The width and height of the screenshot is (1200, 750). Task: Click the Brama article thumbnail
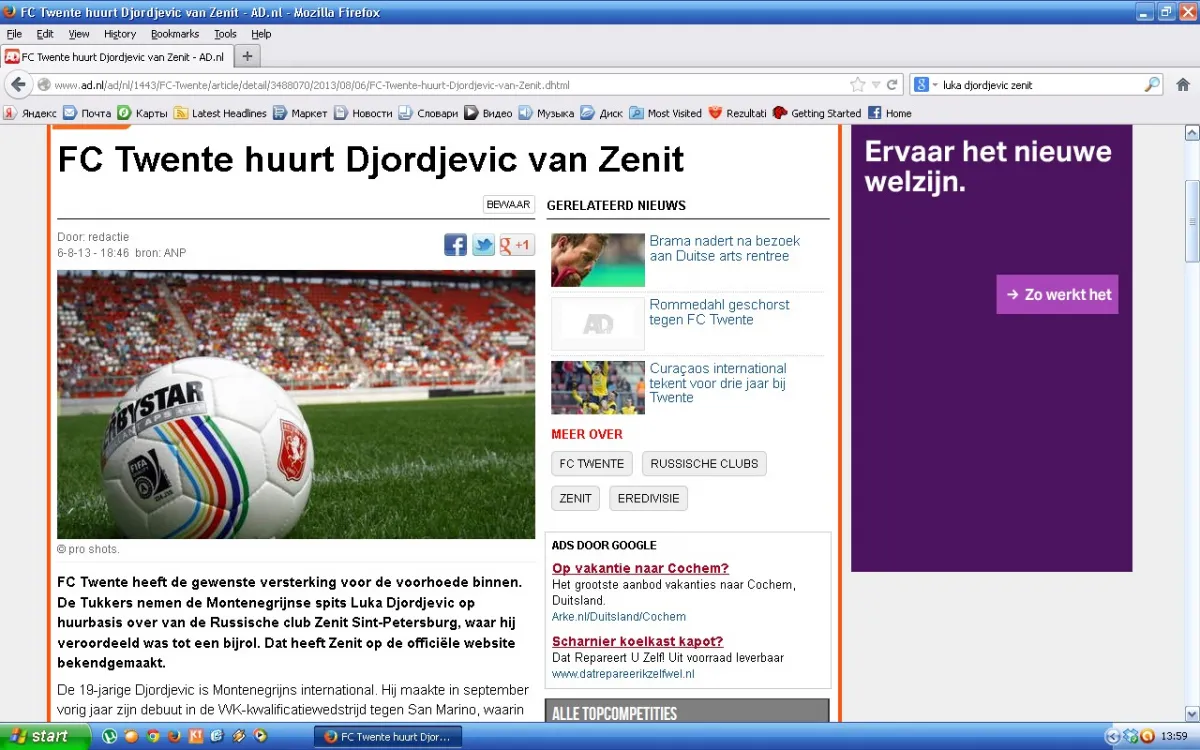tap(598, 260)
